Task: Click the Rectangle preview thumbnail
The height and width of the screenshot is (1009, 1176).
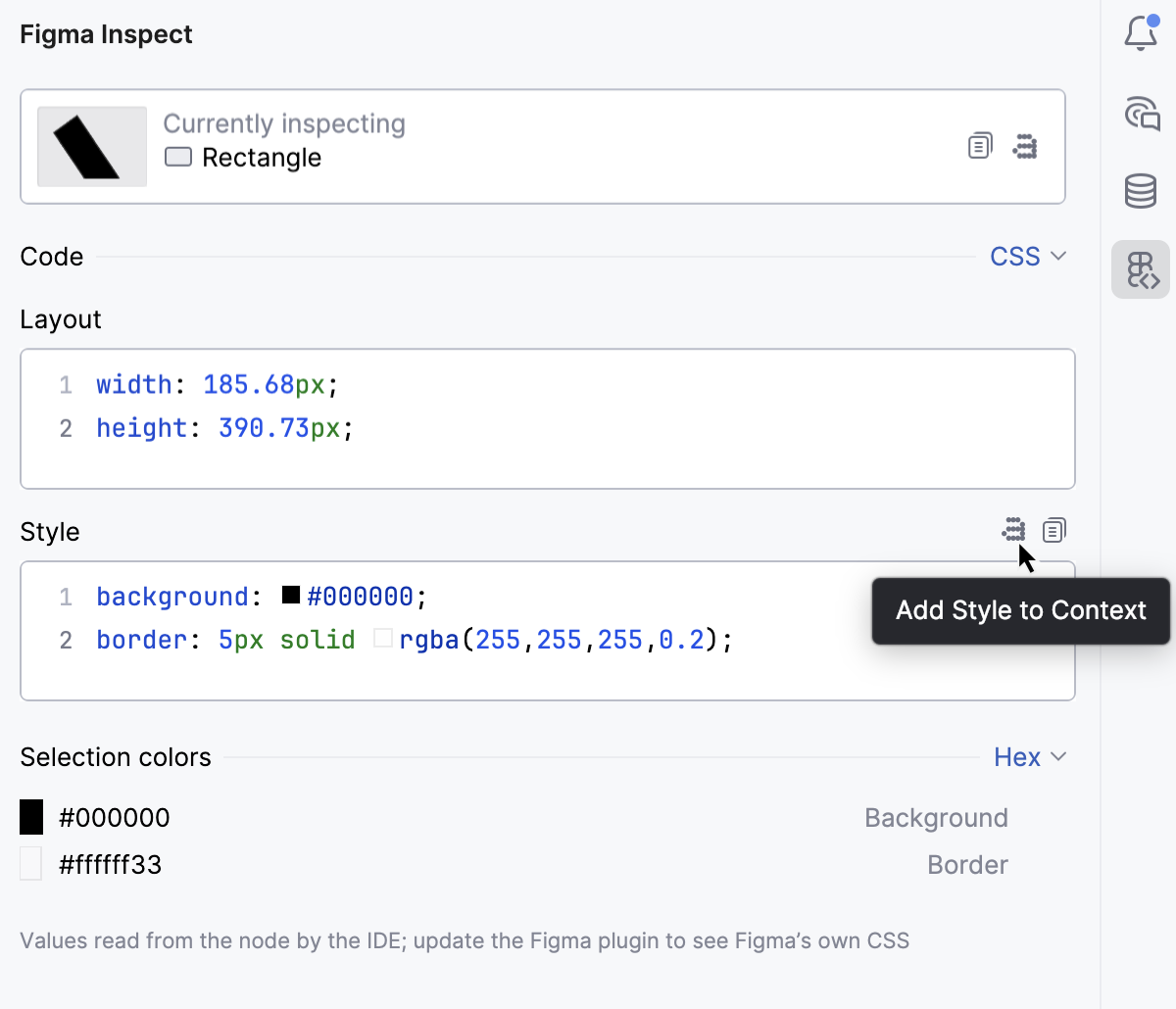Action: coord(92,147)
